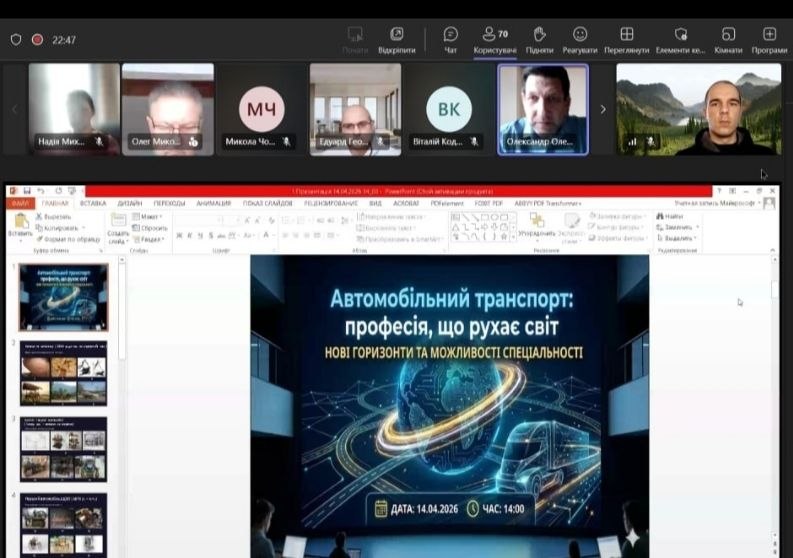Show next participants with right chevron
793x558 pixels.
click(x=602, y=109)
